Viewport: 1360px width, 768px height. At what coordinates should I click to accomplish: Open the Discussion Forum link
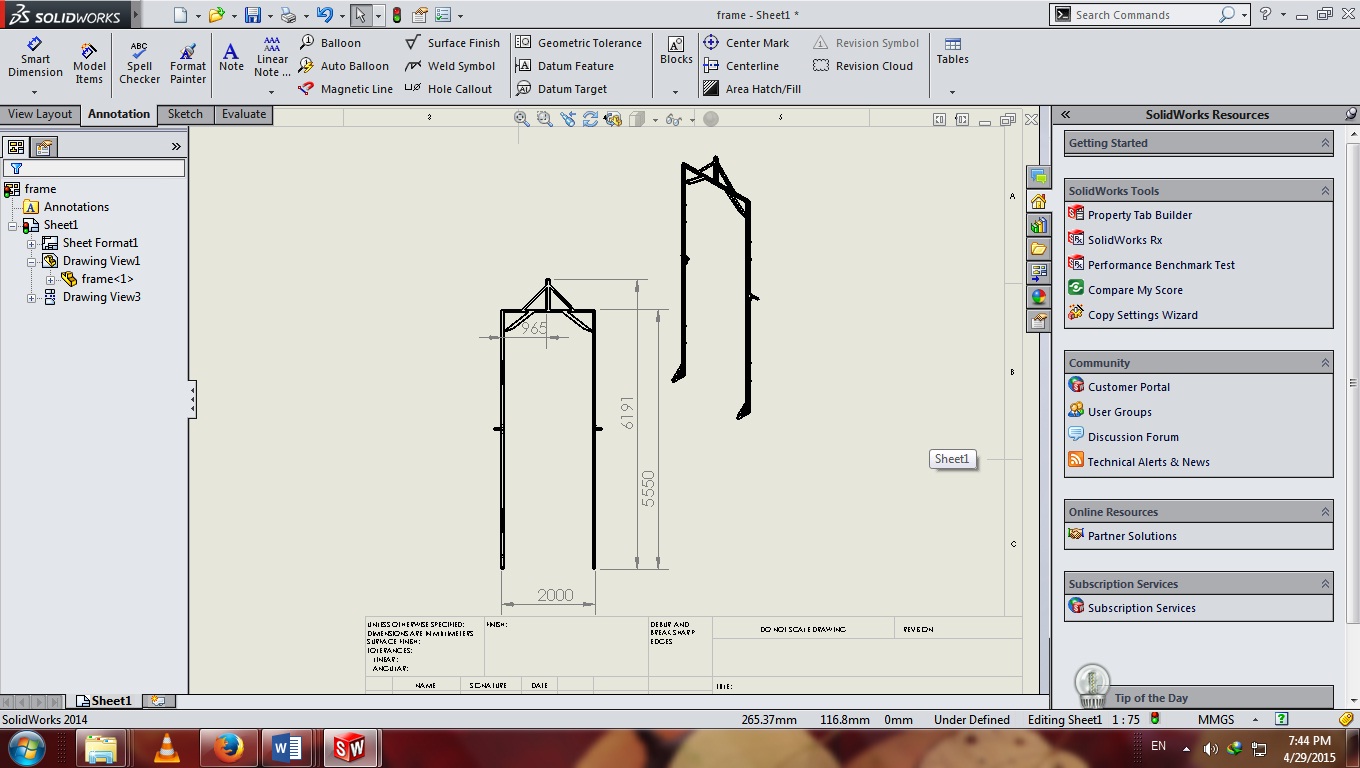tap(1132, 437)
